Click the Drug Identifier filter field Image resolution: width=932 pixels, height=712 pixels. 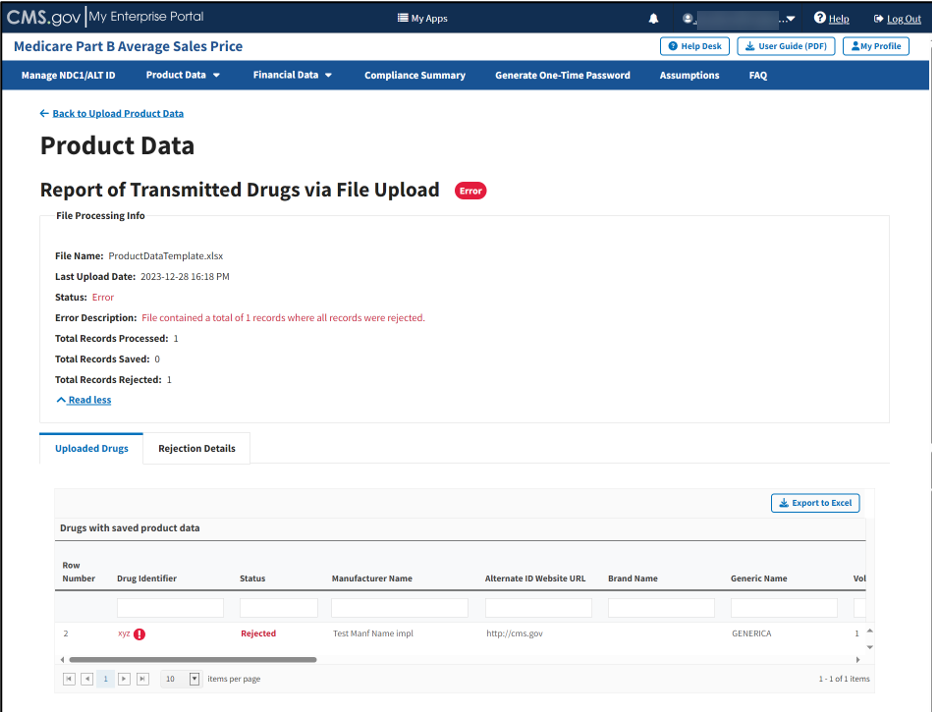(170, 608)
